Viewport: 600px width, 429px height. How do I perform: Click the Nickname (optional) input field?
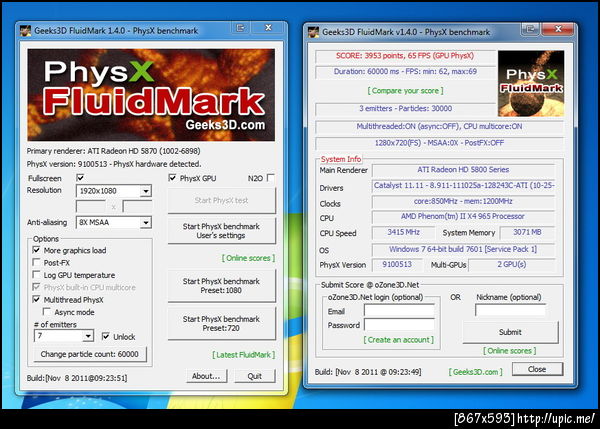tap(510, 310)
